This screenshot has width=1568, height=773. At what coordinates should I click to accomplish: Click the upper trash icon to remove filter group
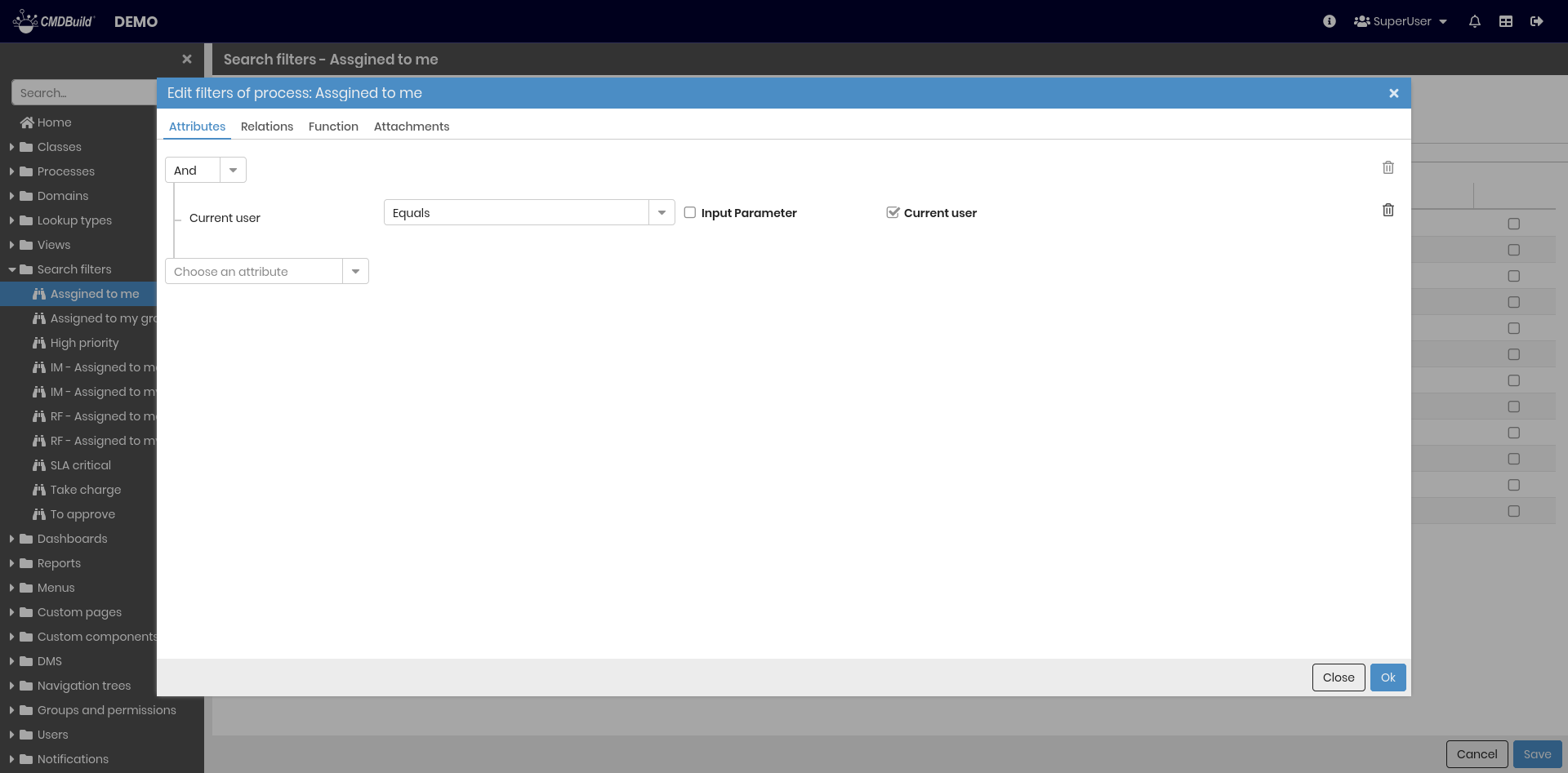click(1388, 167)
